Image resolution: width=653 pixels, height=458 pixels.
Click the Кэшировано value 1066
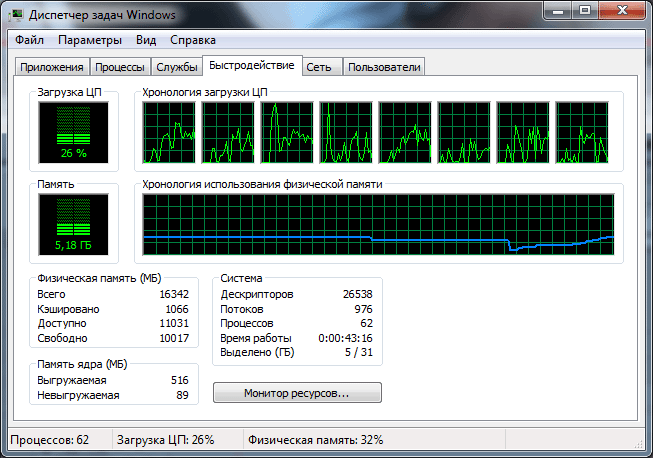click(x=177, y=309)
